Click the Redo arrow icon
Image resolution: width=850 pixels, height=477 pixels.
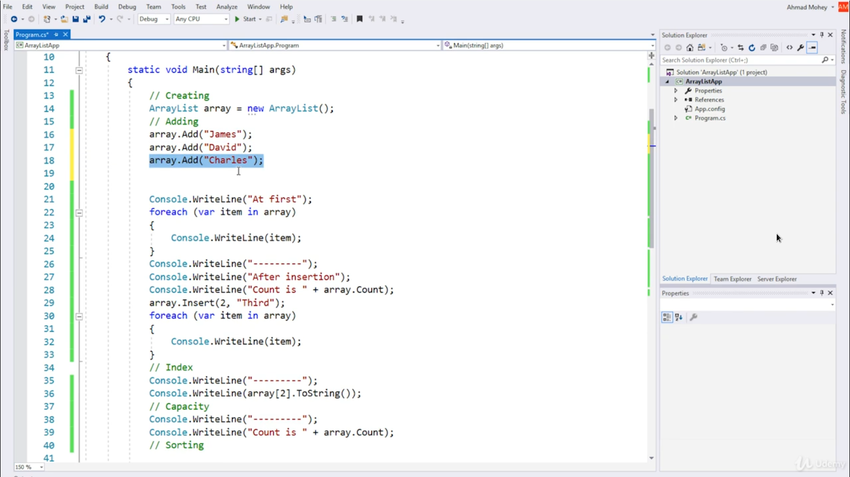120,19
